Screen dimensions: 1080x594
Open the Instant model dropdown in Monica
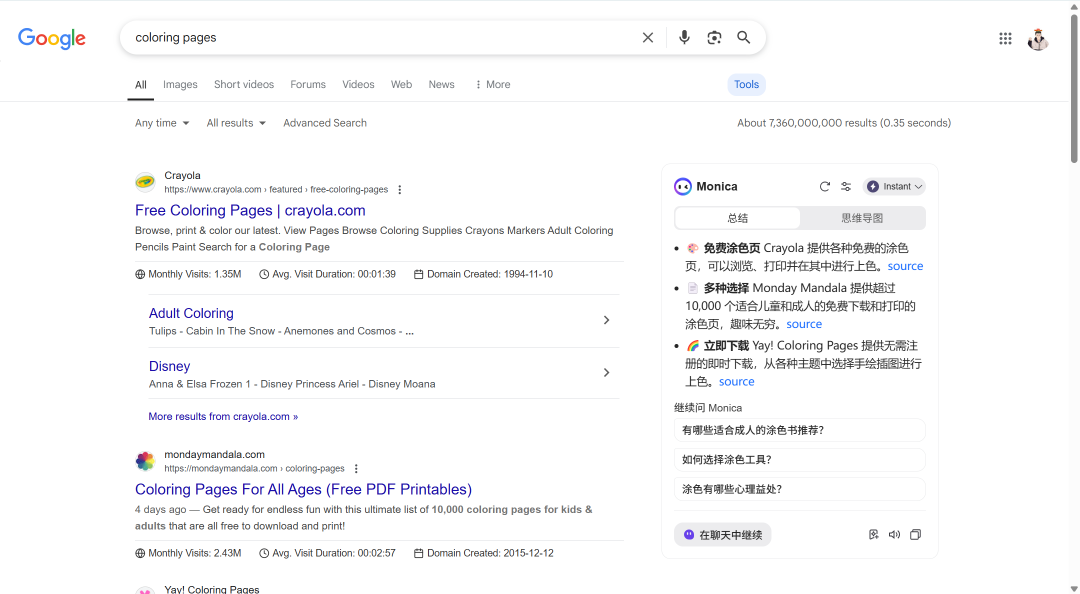(x=894, y=186)
